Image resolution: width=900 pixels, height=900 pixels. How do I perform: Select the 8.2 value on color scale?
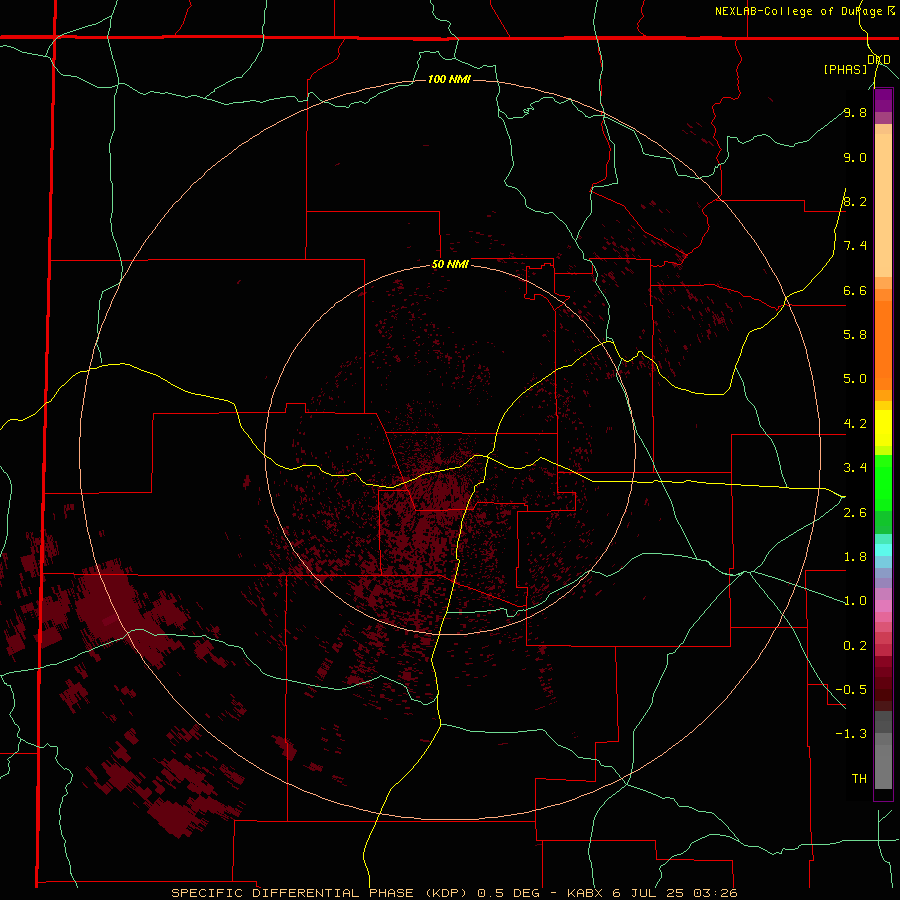(855, 201)
